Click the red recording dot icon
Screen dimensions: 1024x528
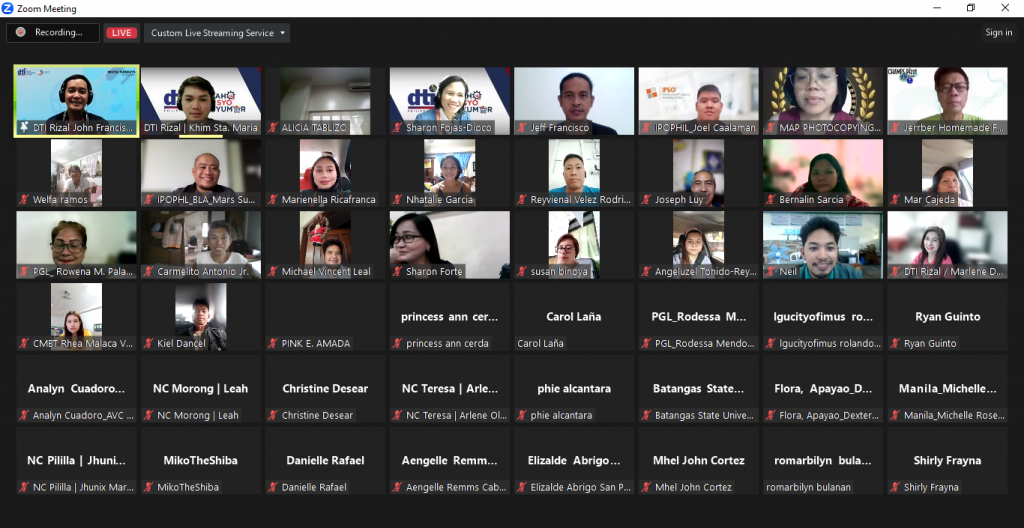click(x=20, y=33)
